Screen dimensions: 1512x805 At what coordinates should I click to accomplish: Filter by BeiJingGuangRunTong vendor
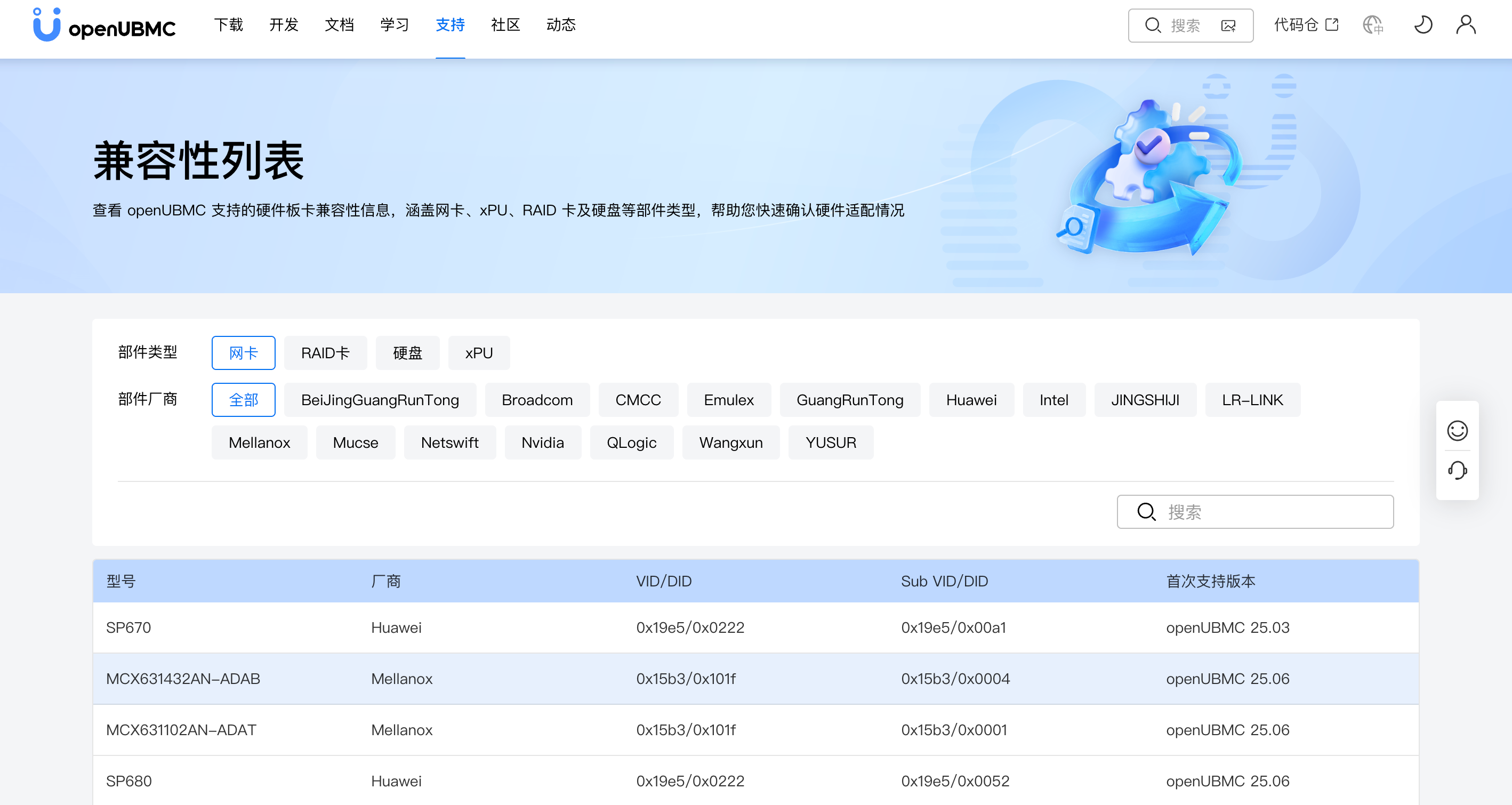point(380,399)
